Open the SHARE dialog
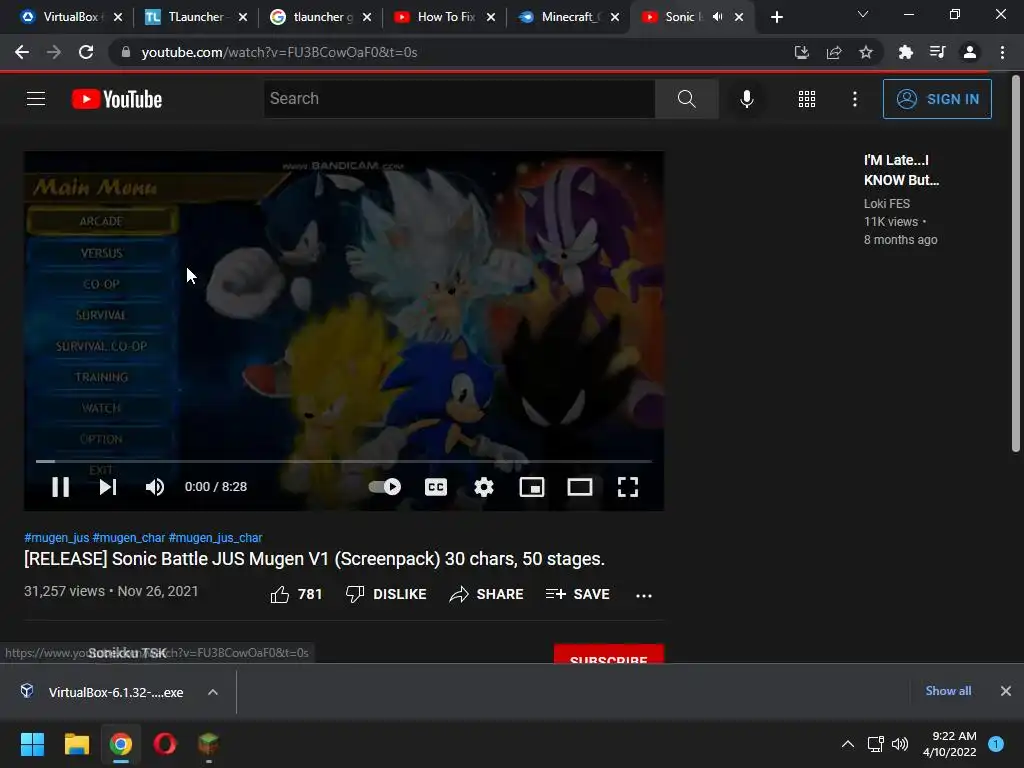 point(487,594)
